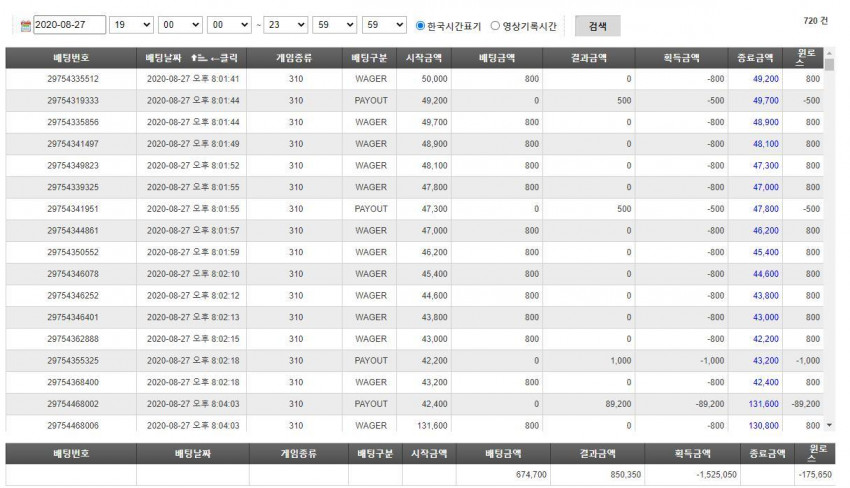Select bet number 29754362888

tap(73, 339)
